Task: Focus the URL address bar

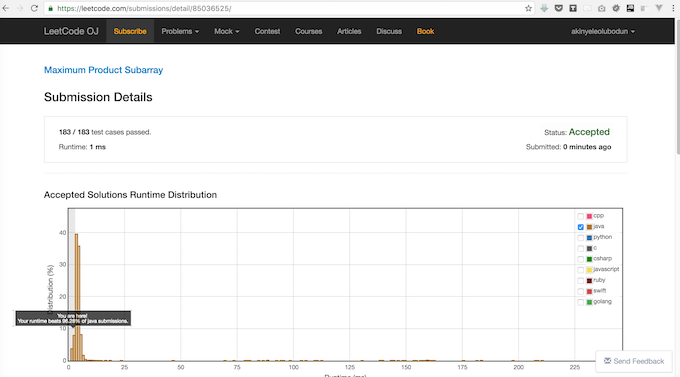Action: coord(288,8)
